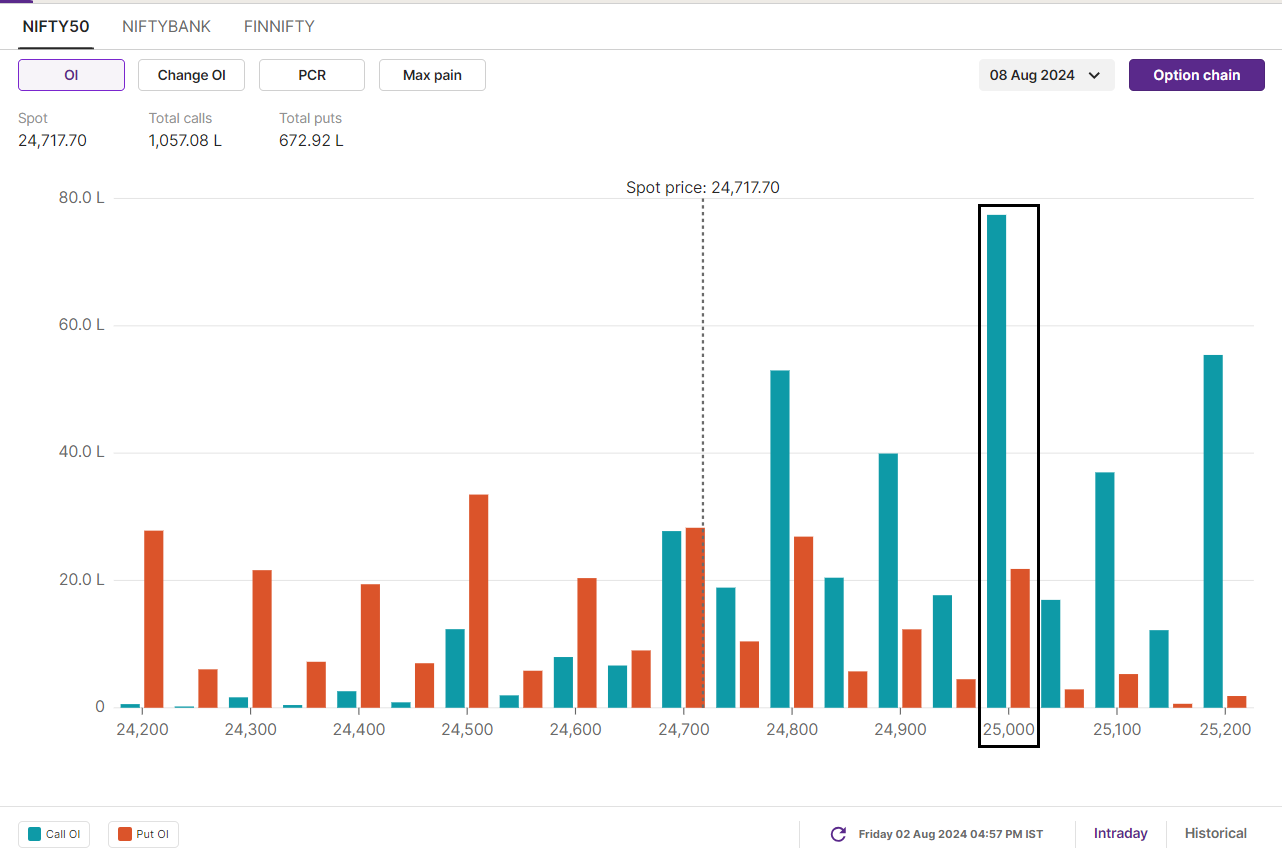Click the 24,700 strike put OI bar
1282x856 pixels.
(x=695, y=618)
